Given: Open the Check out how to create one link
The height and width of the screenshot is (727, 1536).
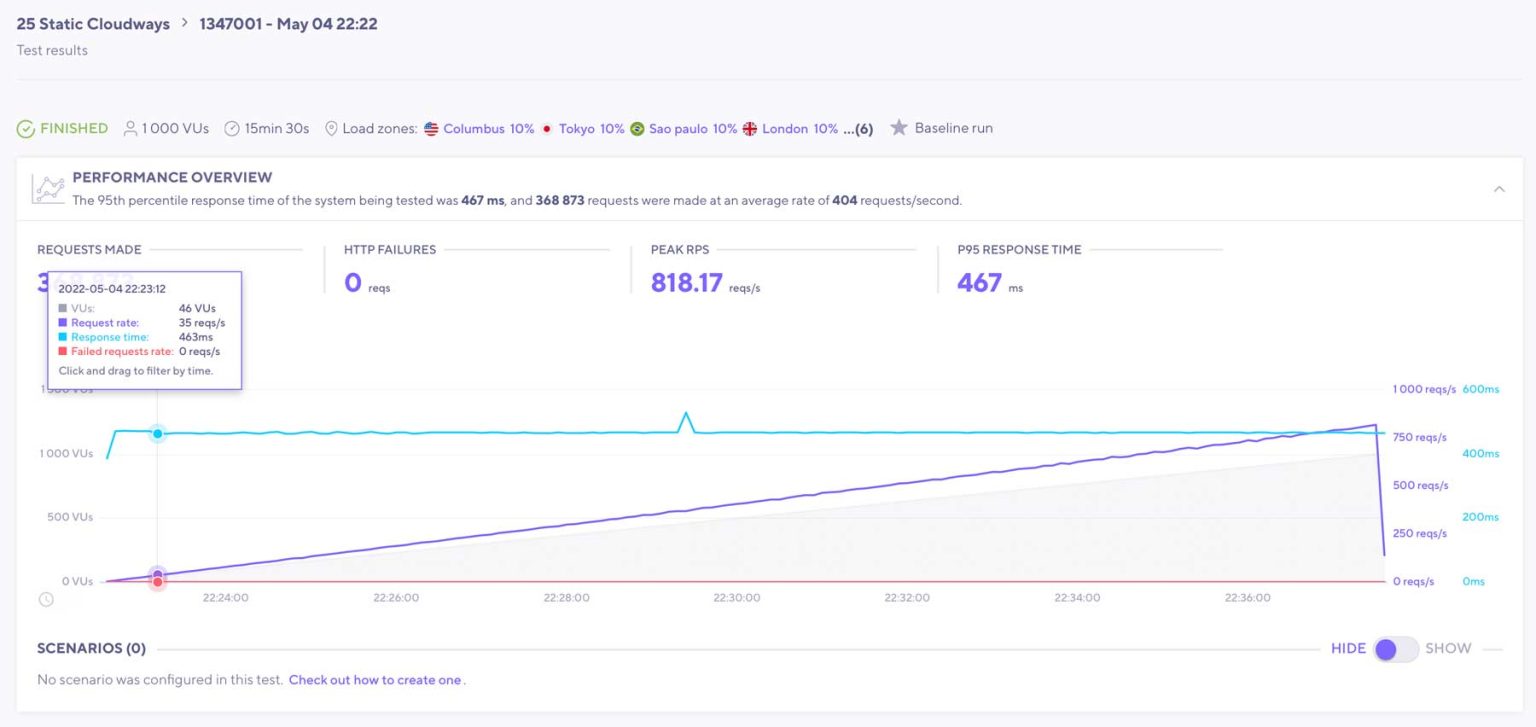Looking at the screenshot, I should coord(375,680).
